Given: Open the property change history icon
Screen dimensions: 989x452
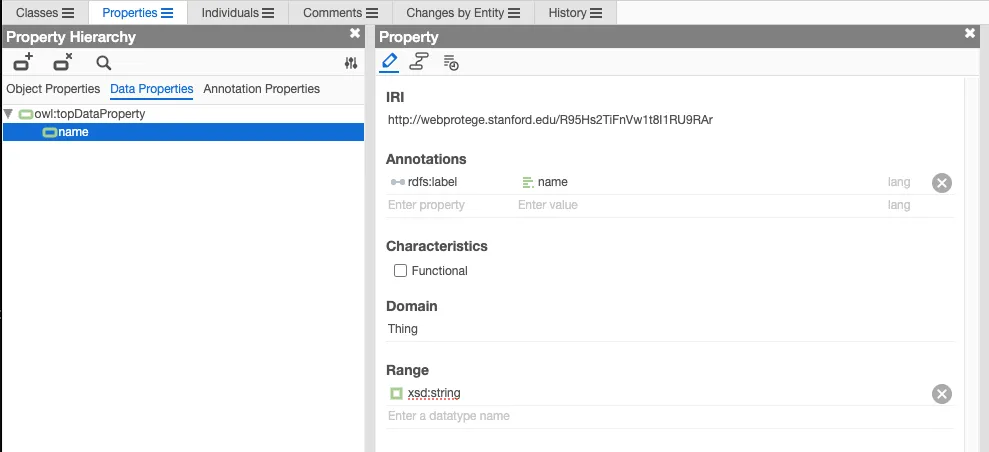Looking at the screenshot, I should (x=451, y=62).
